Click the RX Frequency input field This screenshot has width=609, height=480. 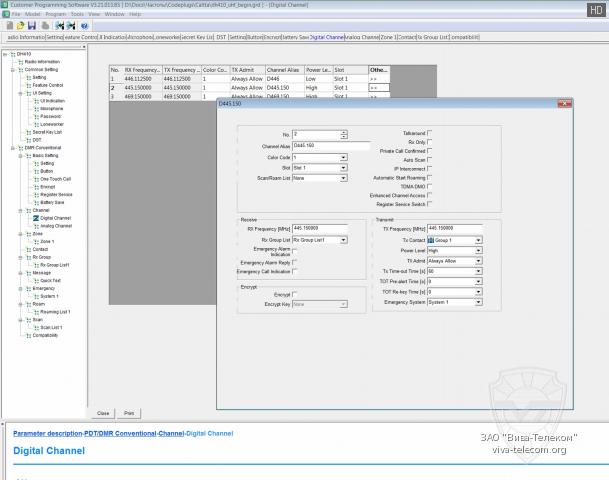(x=320, y=228)
